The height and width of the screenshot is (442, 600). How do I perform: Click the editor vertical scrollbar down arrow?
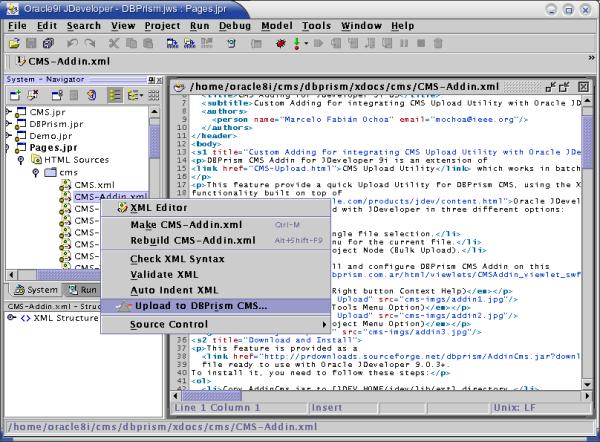587,384
